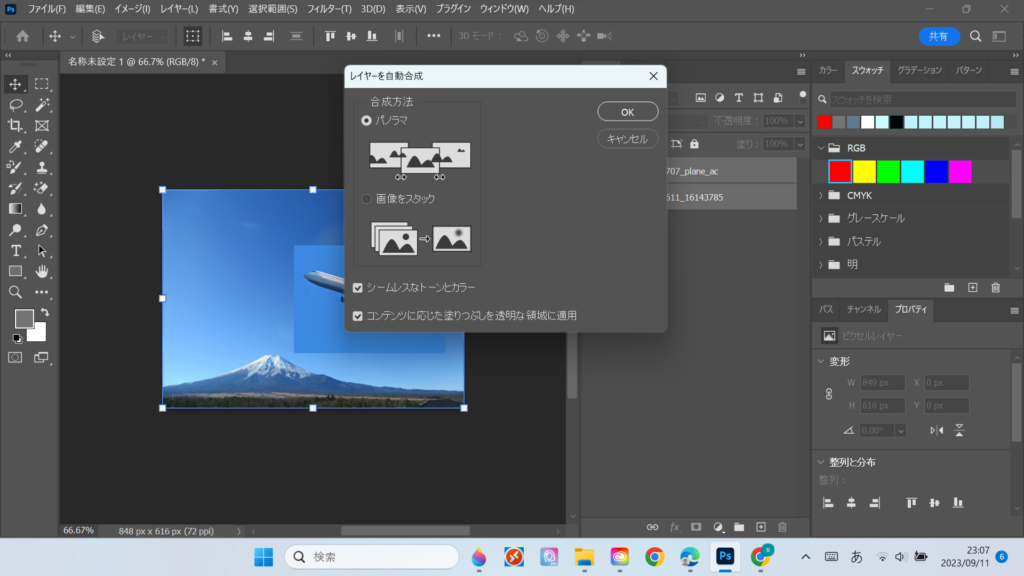Pick the yellow swatch in RGB group

864,172
